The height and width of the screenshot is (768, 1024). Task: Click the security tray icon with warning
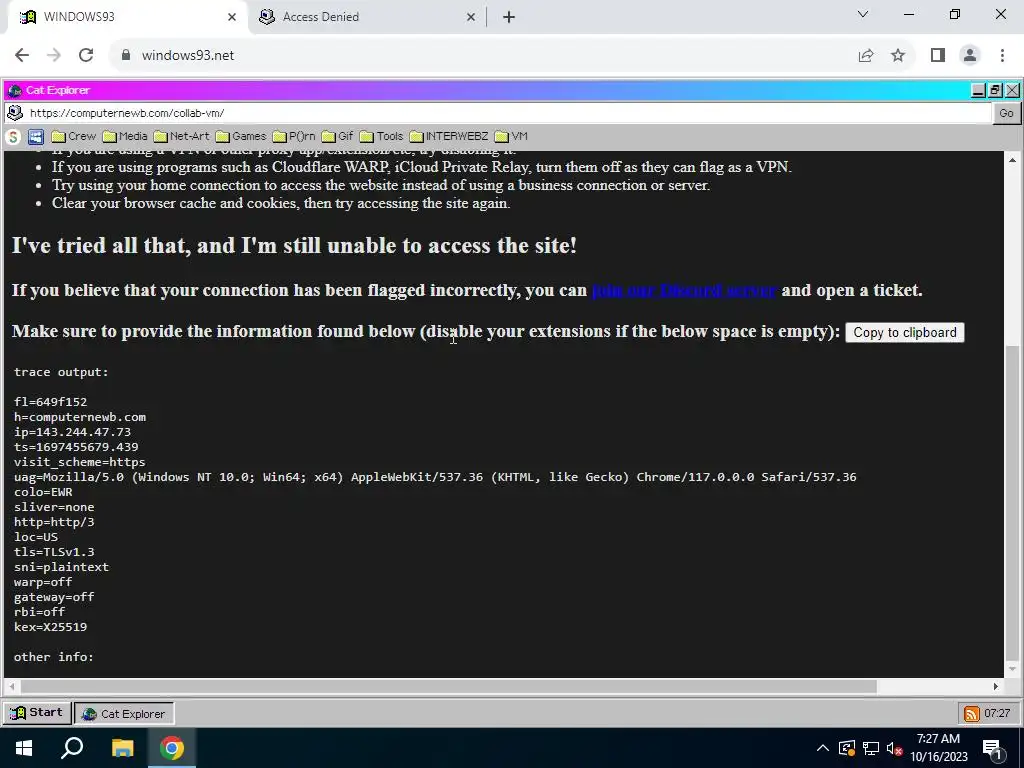coord(847,748)
